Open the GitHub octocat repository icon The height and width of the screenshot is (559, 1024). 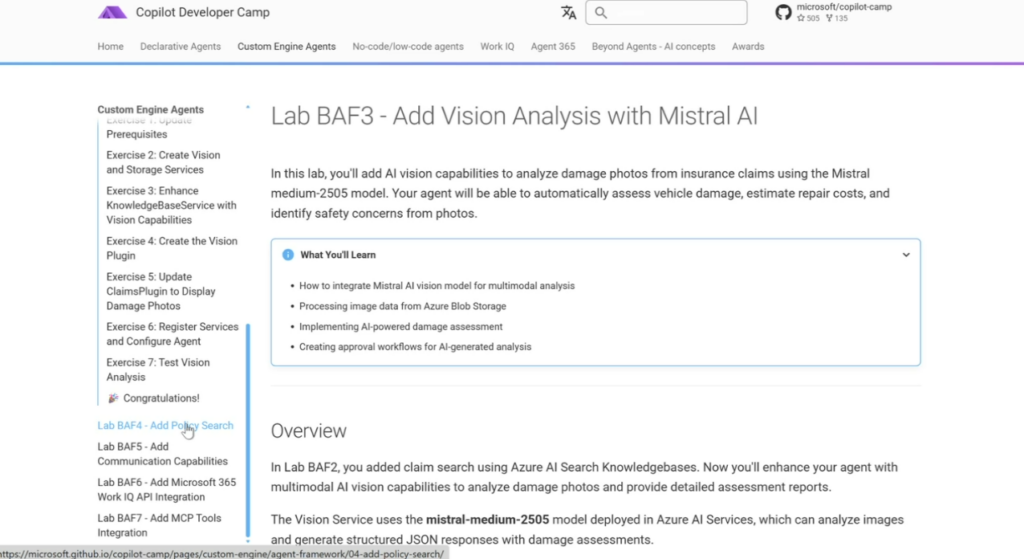pyautogui.click(x=783, y=12)
